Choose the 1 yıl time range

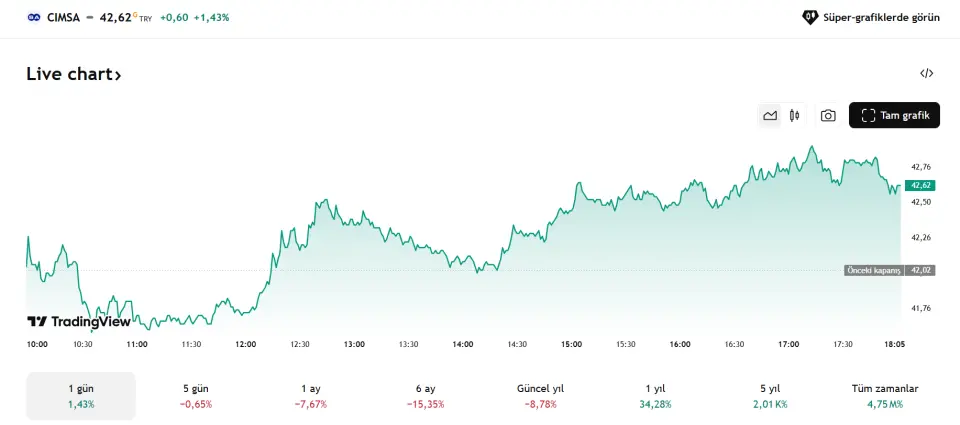coord(656,396)
